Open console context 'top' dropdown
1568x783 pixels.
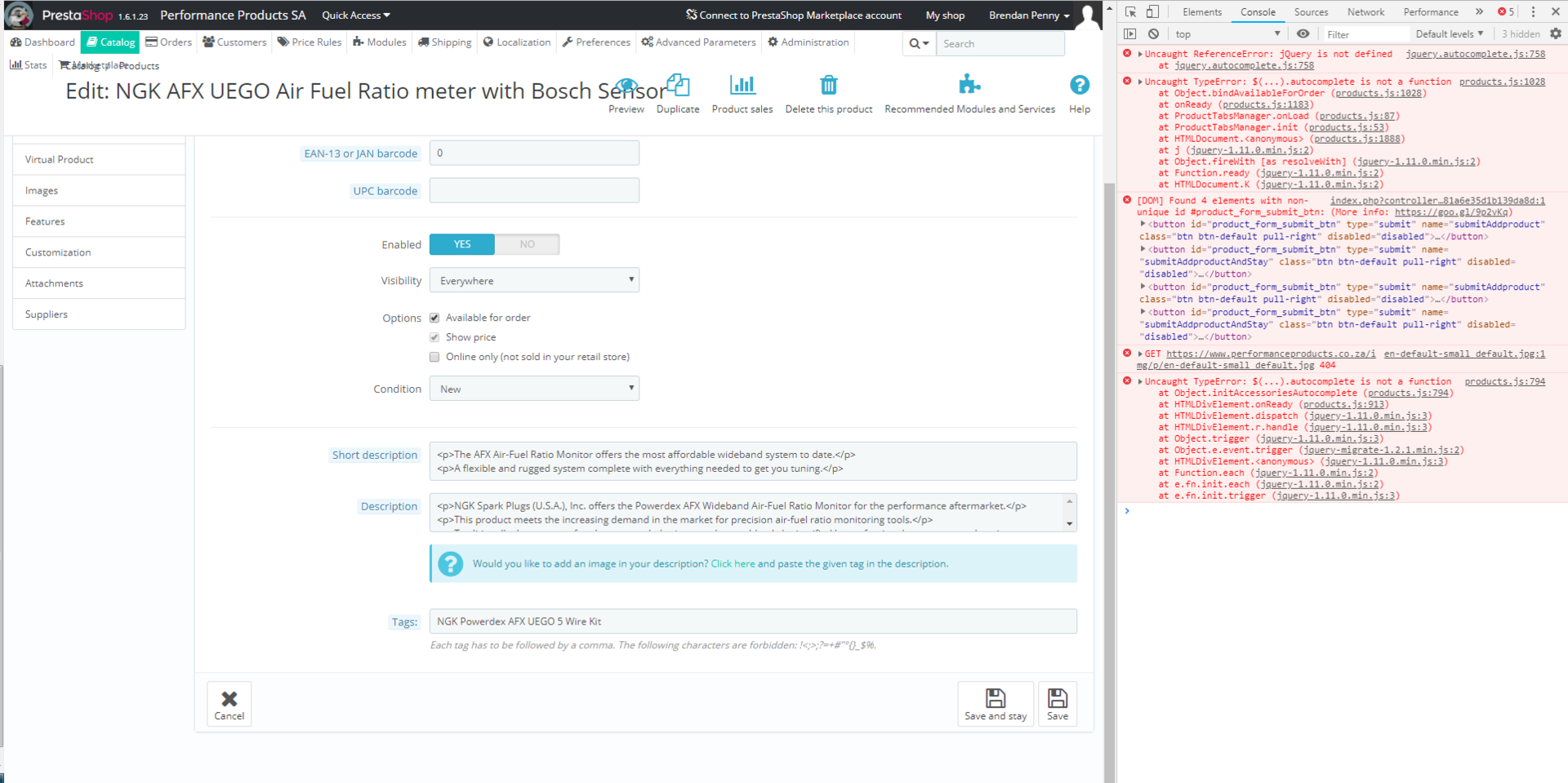point(1227,33)
